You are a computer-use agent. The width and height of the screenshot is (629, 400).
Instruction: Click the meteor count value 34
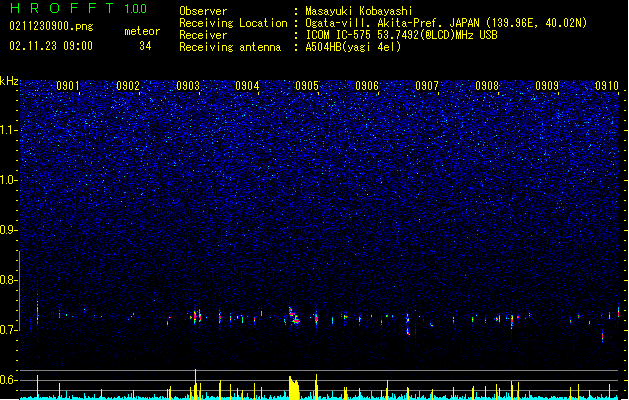(145, 46)
